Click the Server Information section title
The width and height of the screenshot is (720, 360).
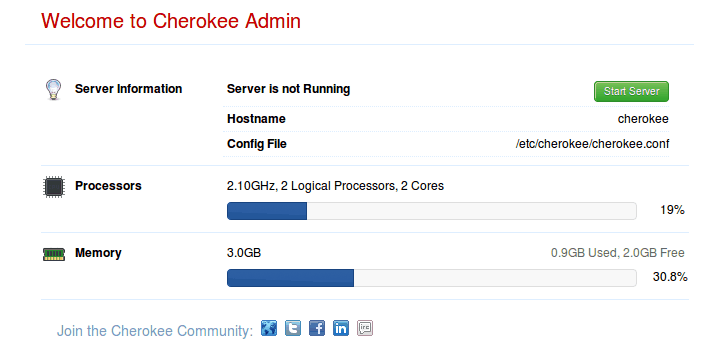pyautogui.click(x=129, y=89)
